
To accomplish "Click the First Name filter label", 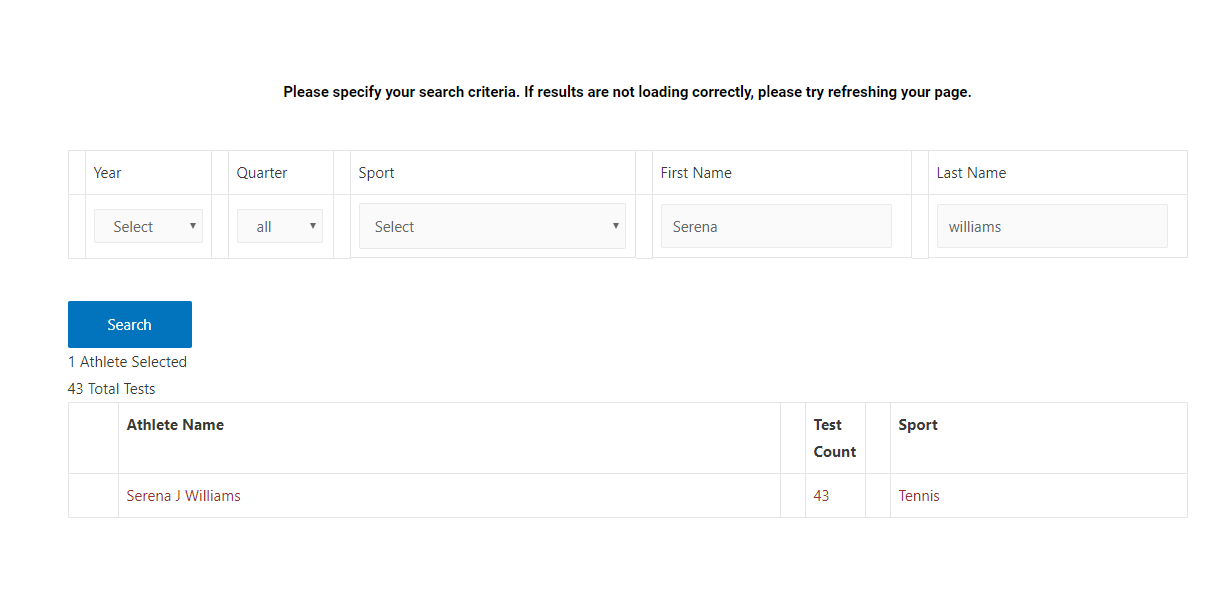I will coord(696,173).
